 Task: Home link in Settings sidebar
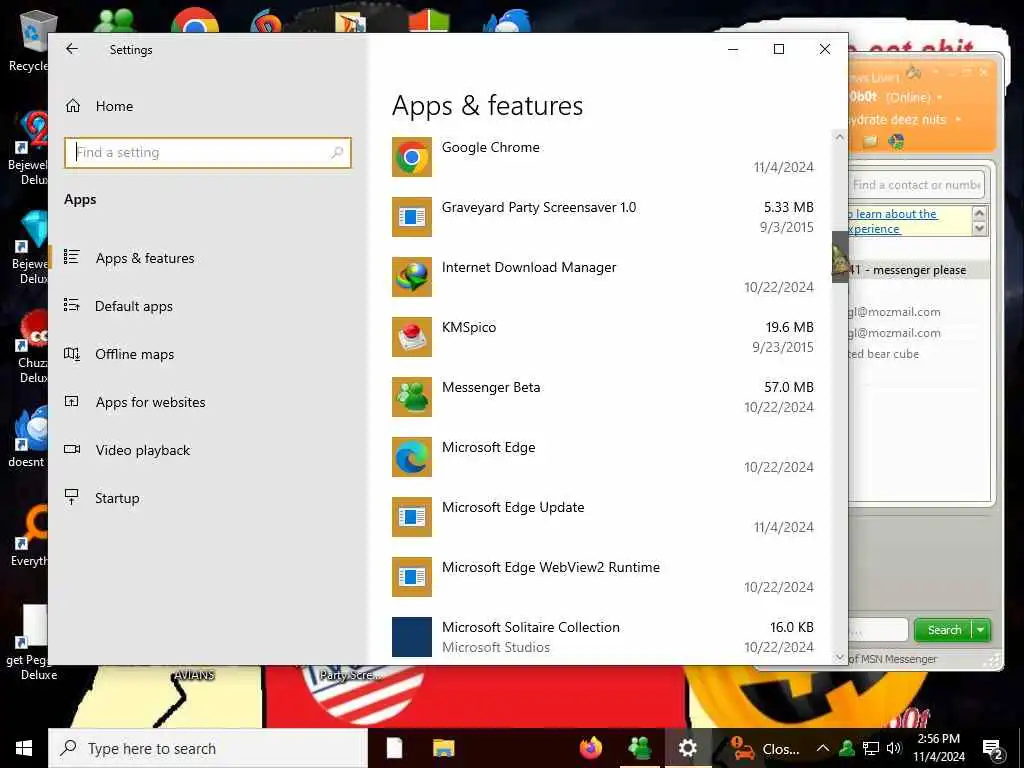[114, 106]
